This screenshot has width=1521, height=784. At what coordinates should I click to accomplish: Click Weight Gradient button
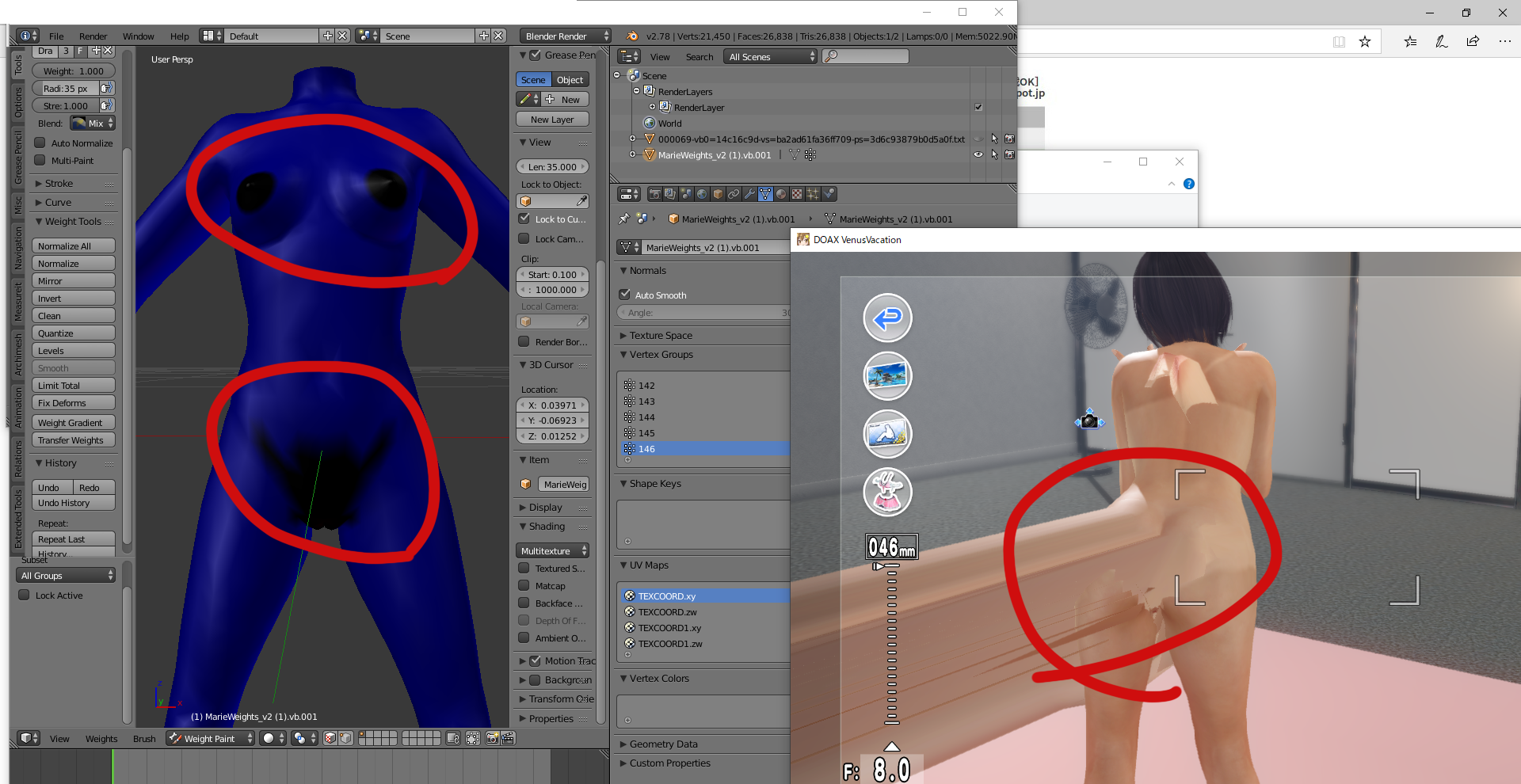point(74,422)
